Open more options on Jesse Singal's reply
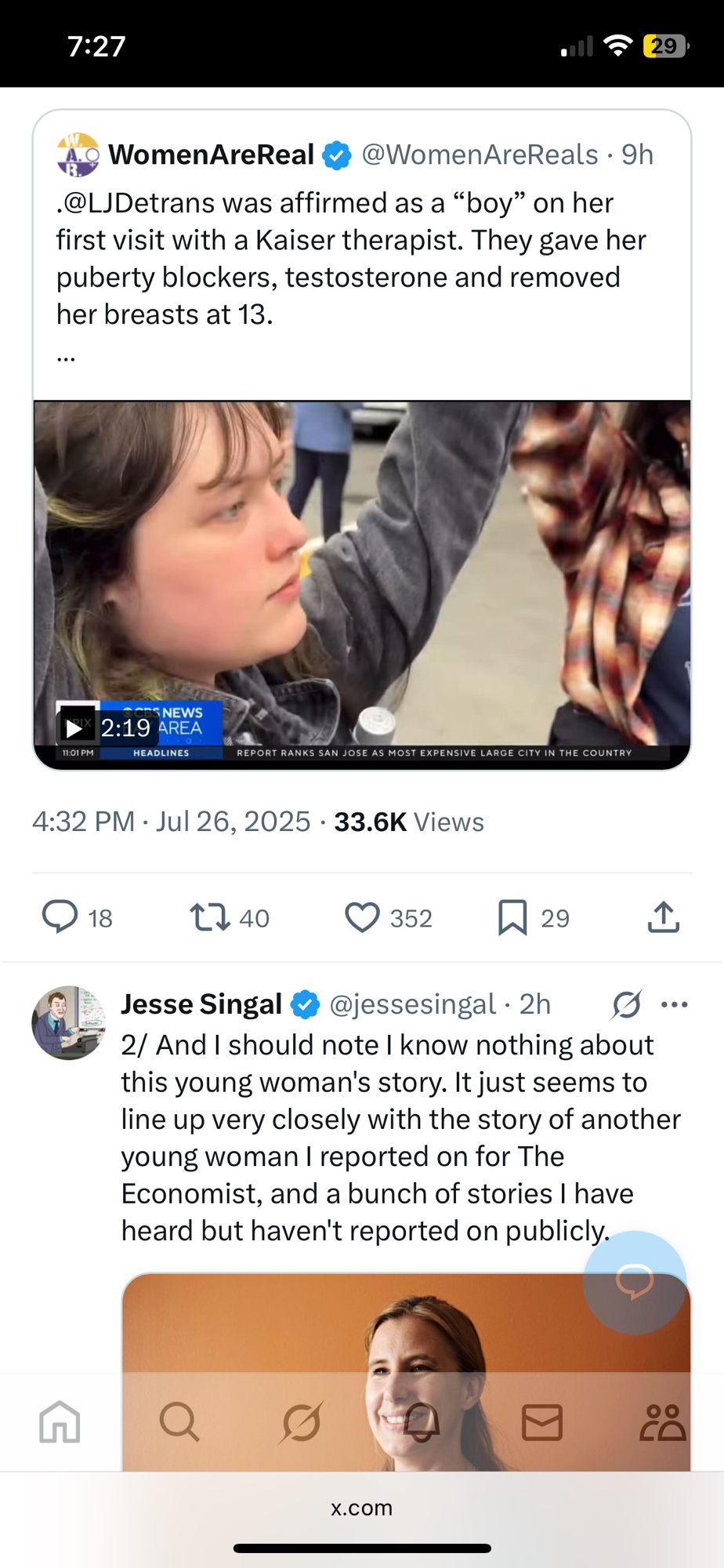724x1568 pixels. click(675, 1004)
